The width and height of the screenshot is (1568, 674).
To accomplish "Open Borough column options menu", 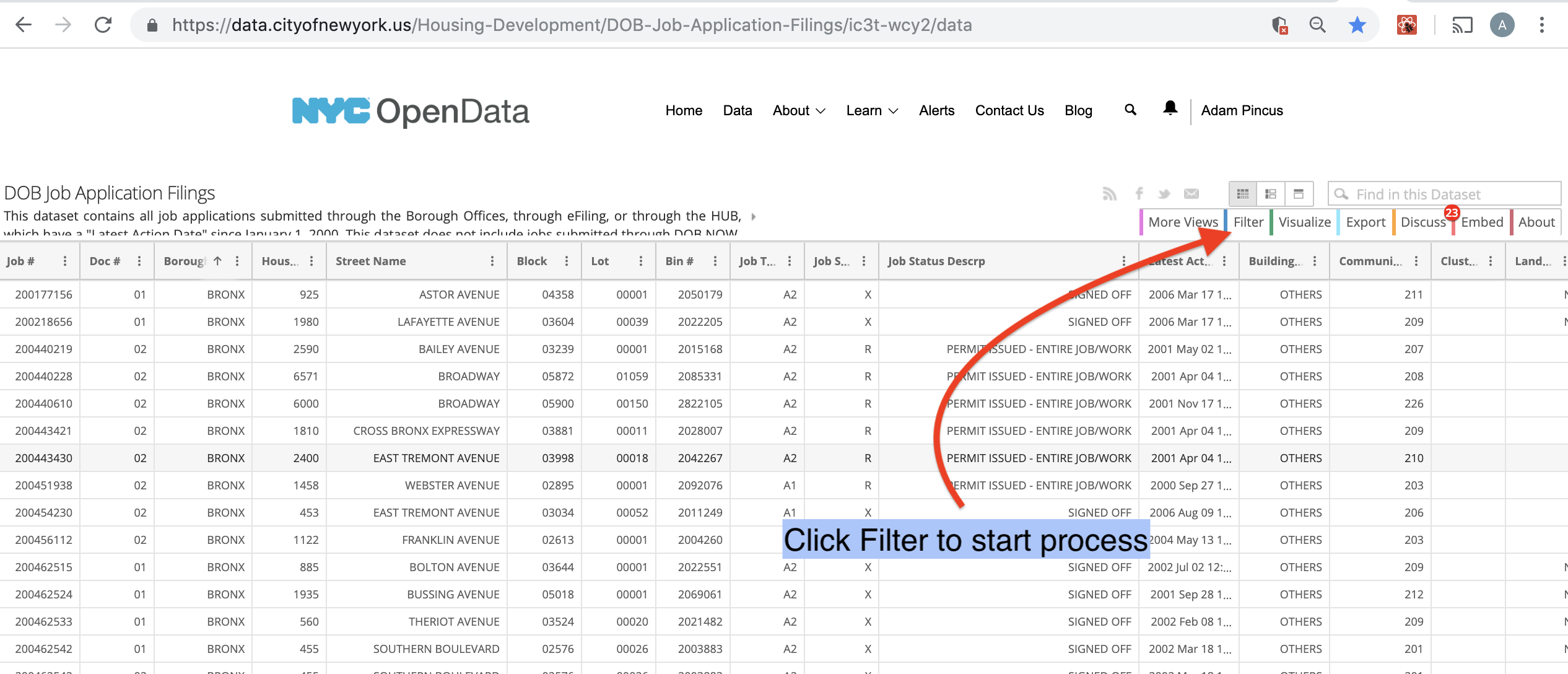I will (x=237, y=261).
